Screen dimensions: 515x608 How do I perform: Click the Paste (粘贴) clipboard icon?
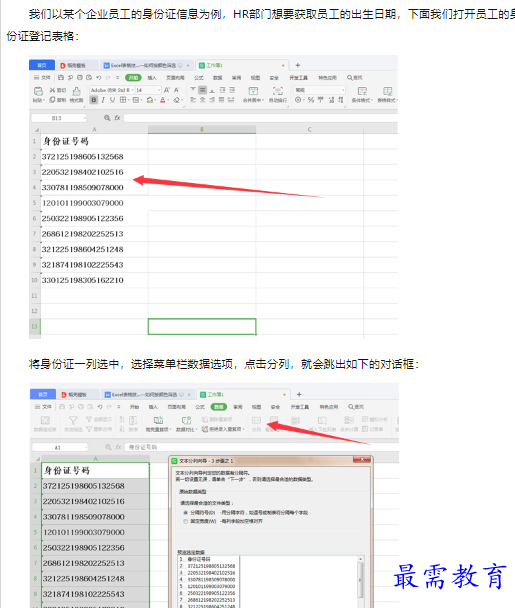[x=38, y=91]
